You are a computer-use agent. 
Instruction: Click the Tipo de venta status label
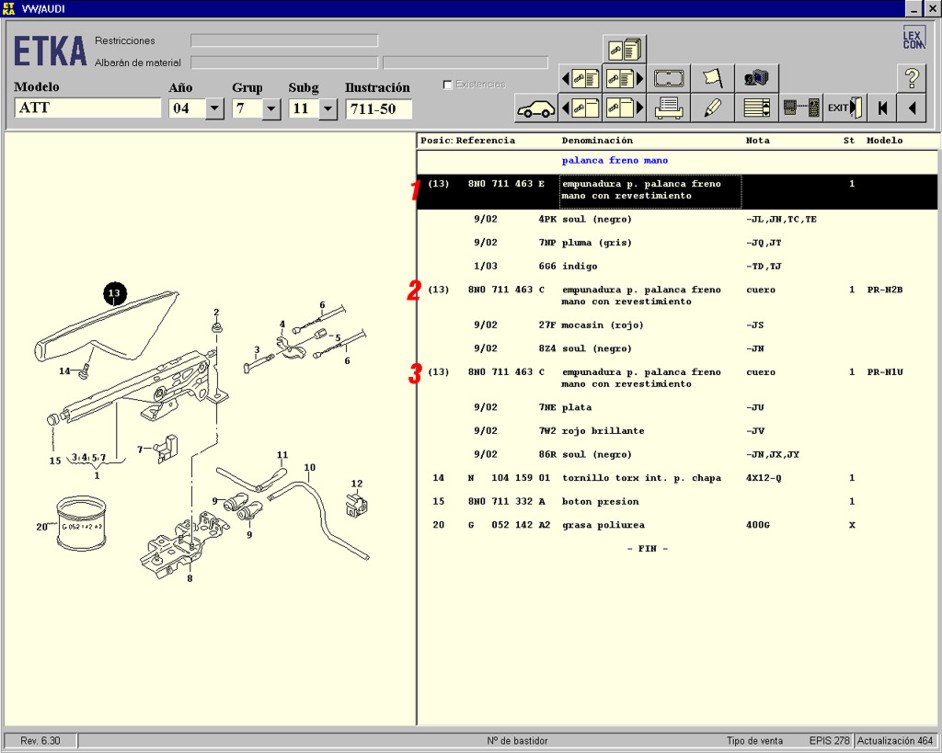point(755,740)
